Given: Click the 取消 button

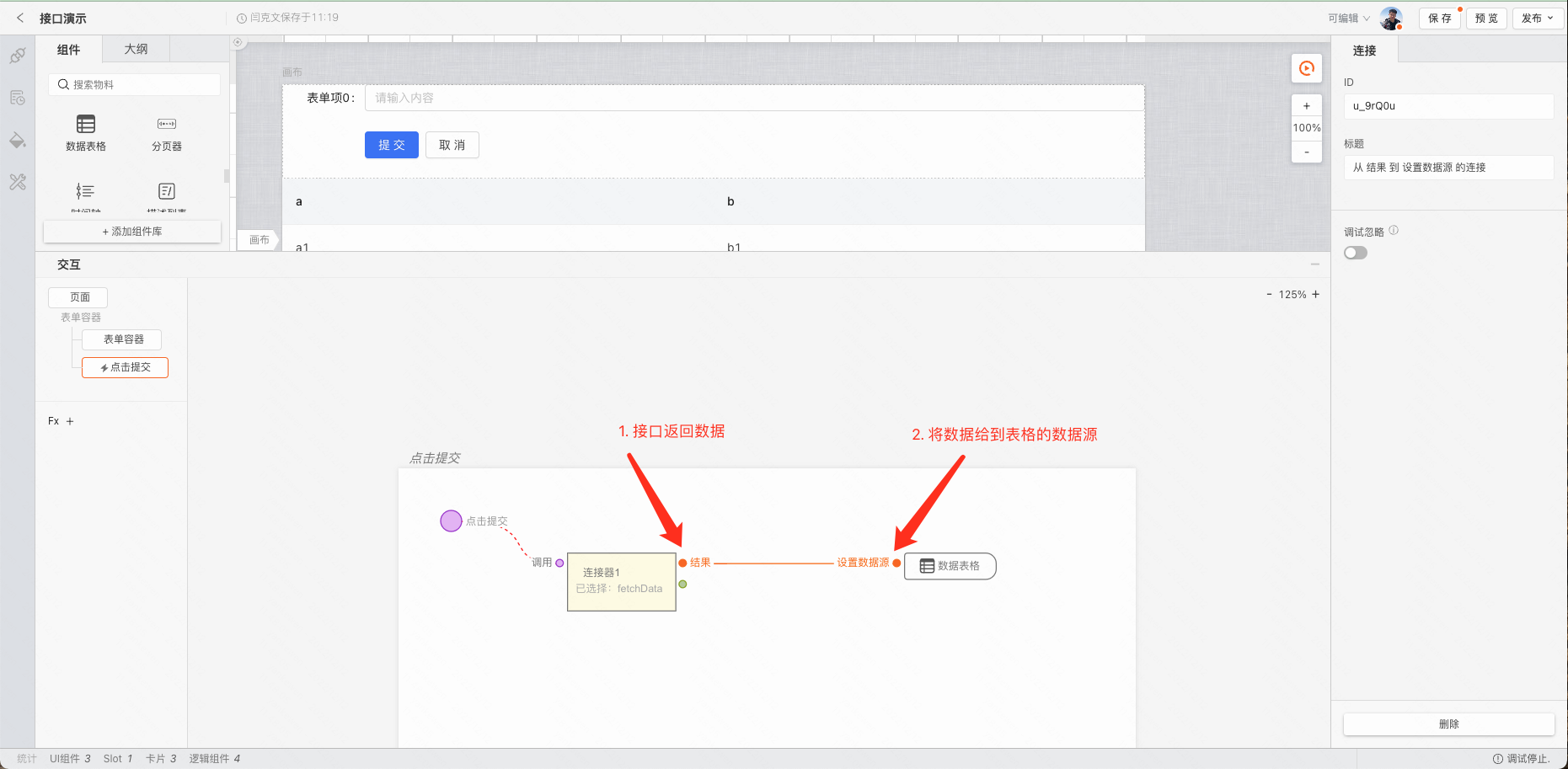Looking at the screenshot, I should (x=452, y=145).
